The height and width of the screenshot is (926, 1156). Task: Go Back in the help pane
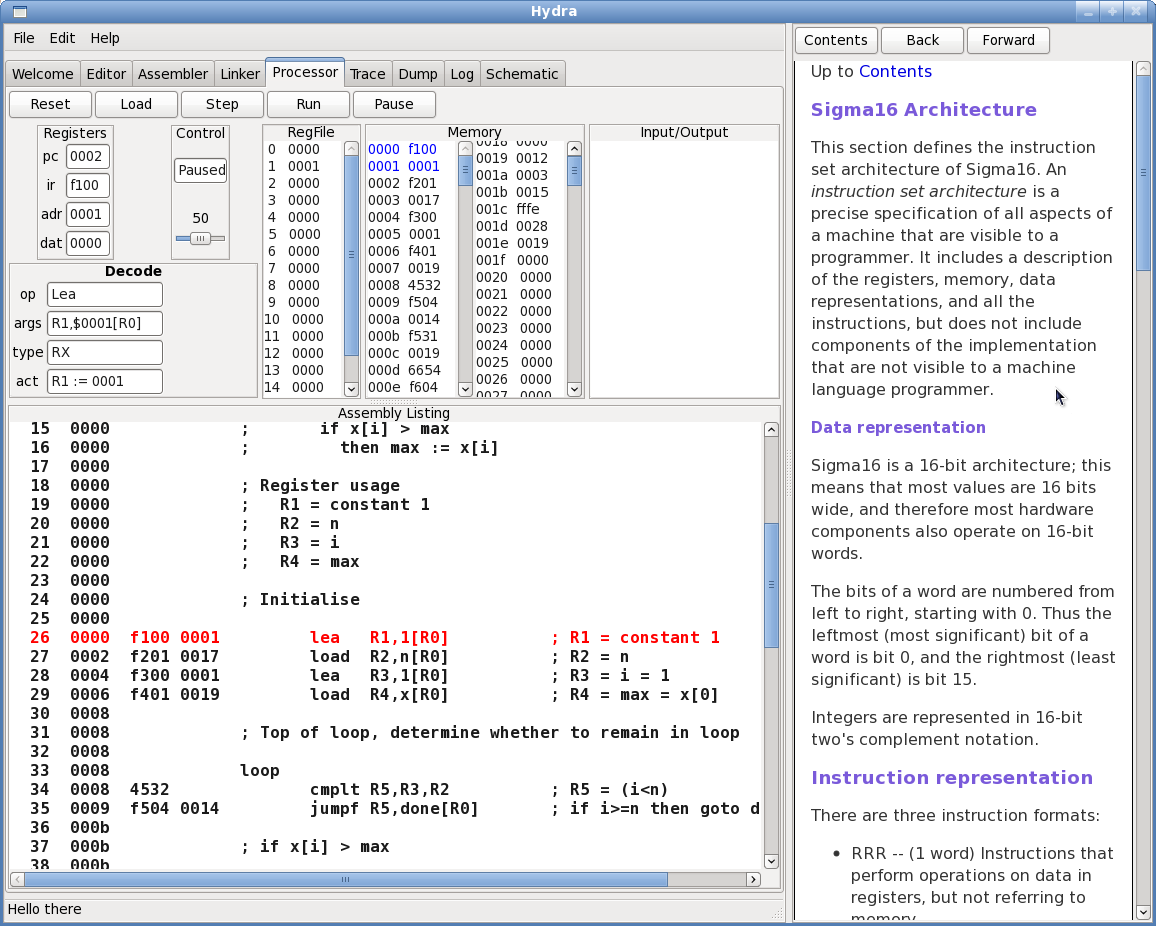(x=922, y=41)
